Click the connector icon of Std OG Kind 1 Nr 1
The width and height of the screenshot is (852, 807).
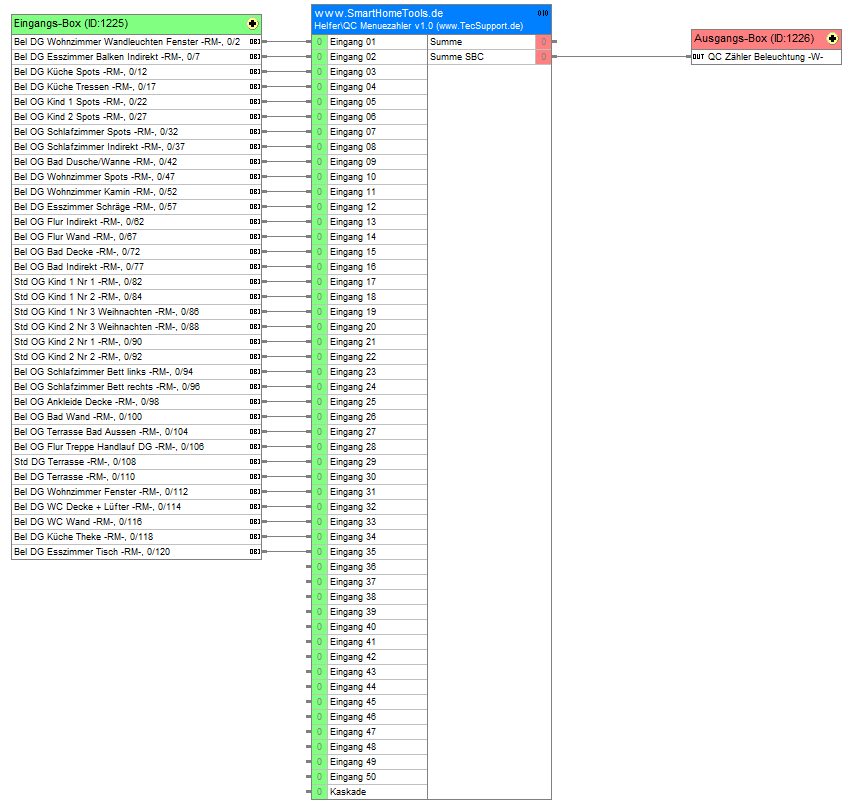(254, 282)
